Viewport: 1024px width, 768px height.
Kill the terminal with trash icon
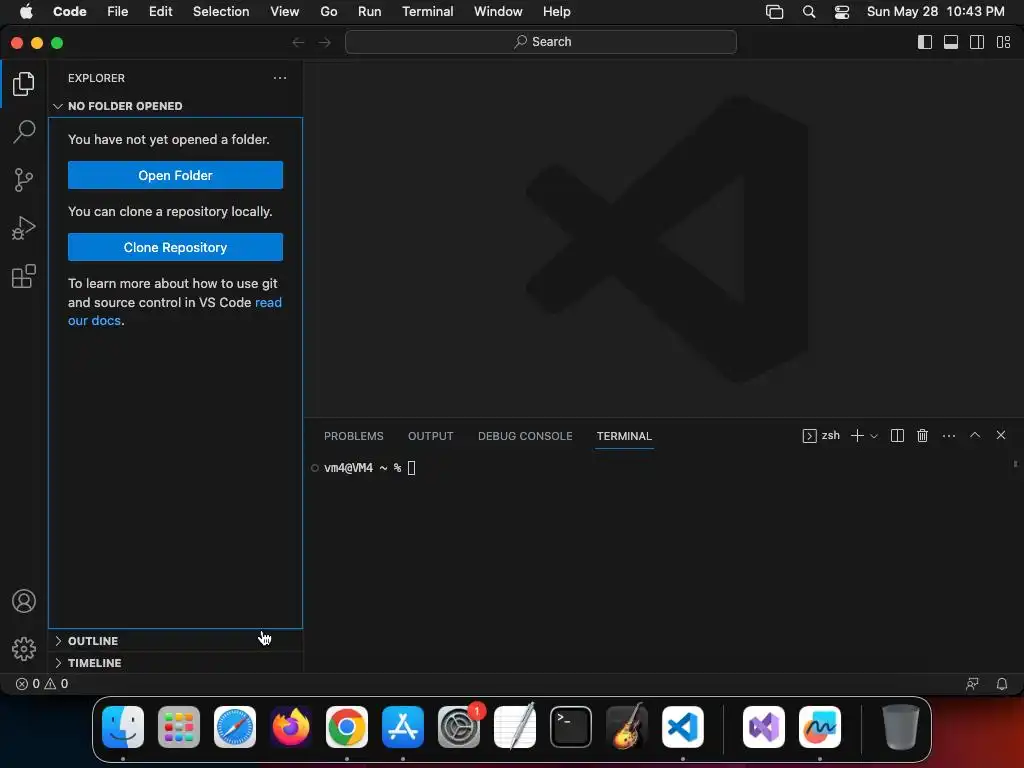[922, 436]
